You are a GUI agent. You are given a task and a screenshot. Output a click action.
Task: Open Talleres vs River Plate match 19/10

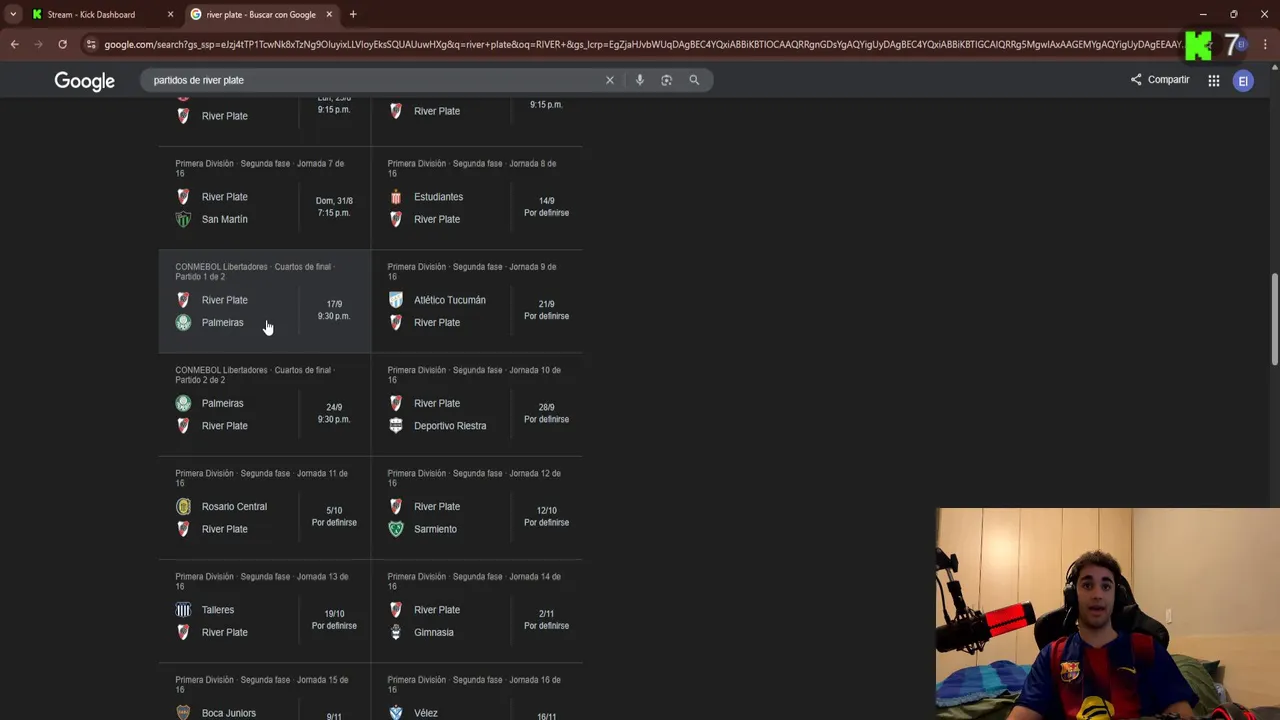tap(265, 610)
